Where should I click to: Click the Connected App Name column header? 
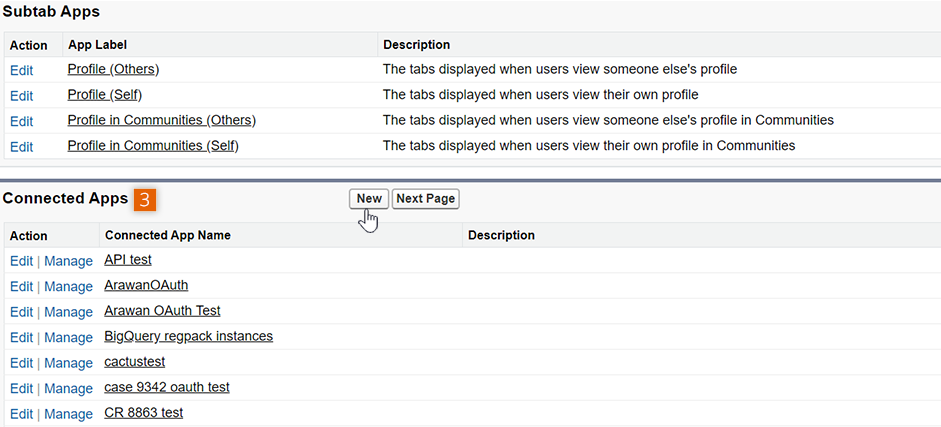coord(167,236)
